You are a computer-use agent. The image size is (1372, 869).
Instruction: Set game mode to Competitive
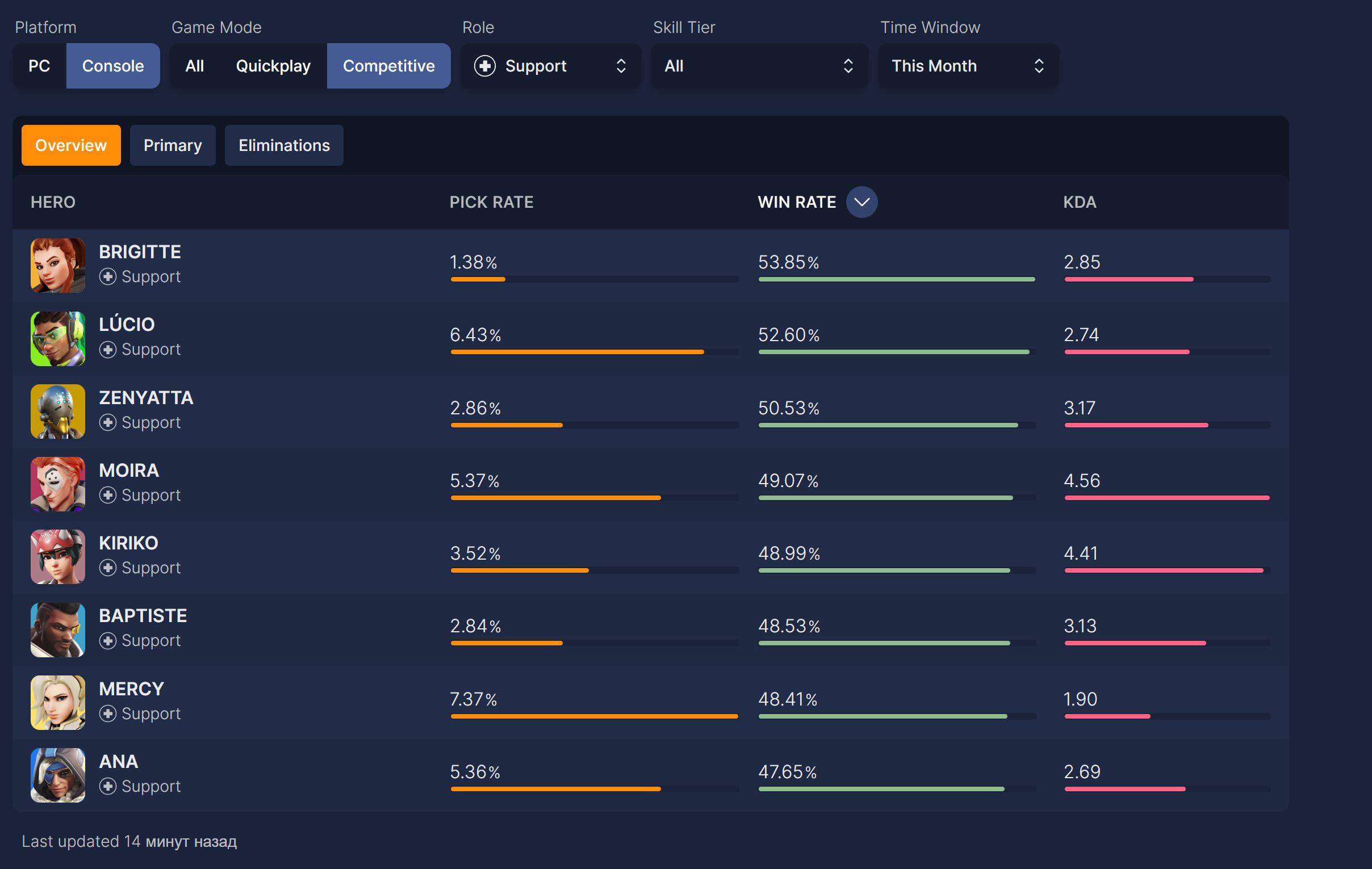point(388,66)
